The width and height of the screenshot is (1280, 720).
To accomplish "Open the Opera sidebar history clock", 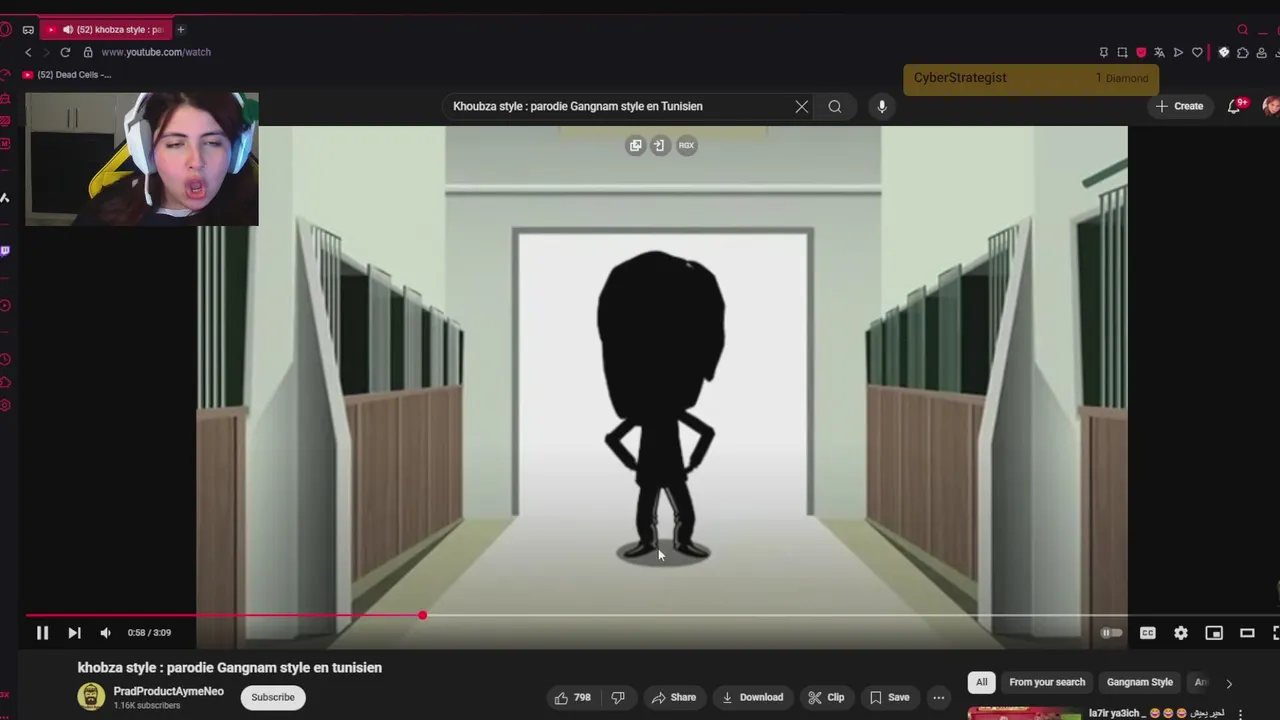I will 5,359.
